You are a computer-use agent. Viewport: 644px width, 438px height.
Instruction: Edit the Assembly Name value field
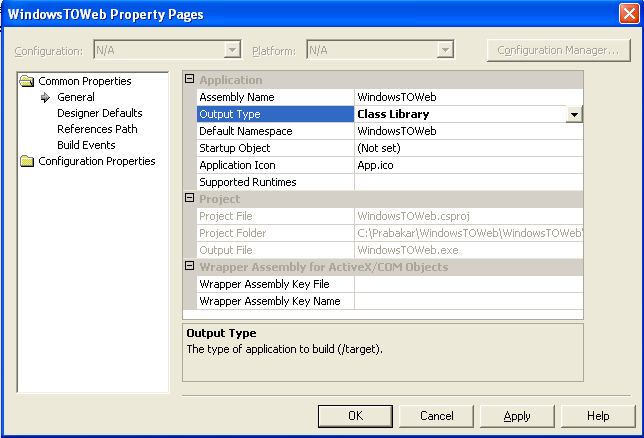pos(468,97)
